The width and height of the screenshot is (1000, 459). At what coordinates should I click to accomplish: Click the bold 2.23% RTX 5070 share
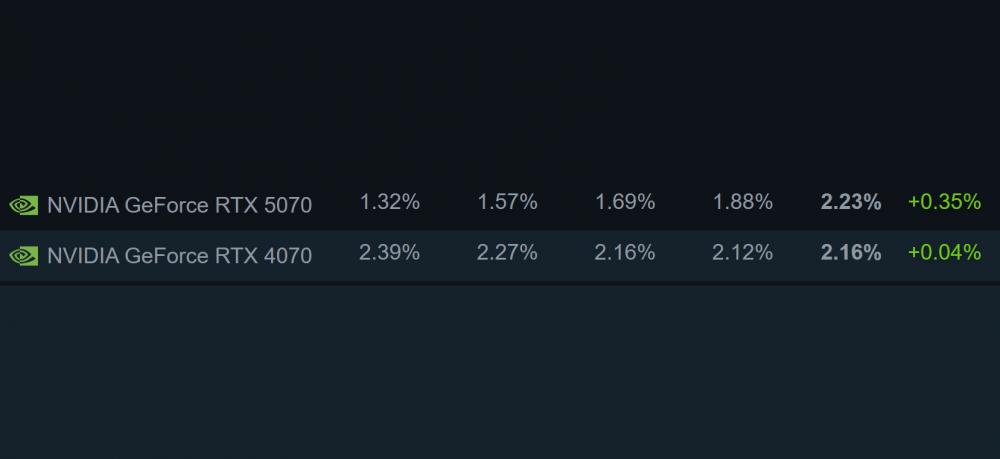coord(851,202)
